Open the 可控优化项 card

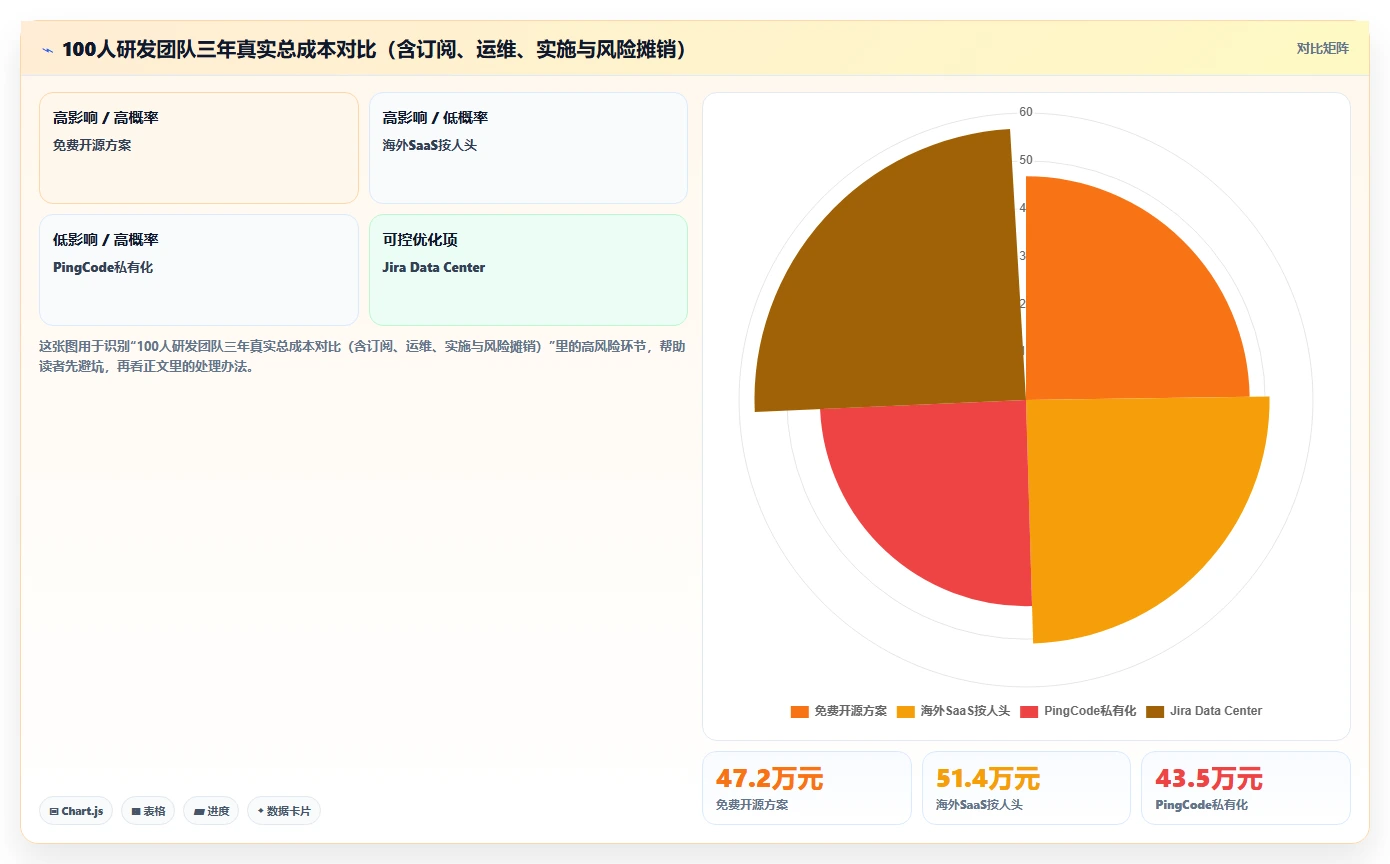point(528,270)
